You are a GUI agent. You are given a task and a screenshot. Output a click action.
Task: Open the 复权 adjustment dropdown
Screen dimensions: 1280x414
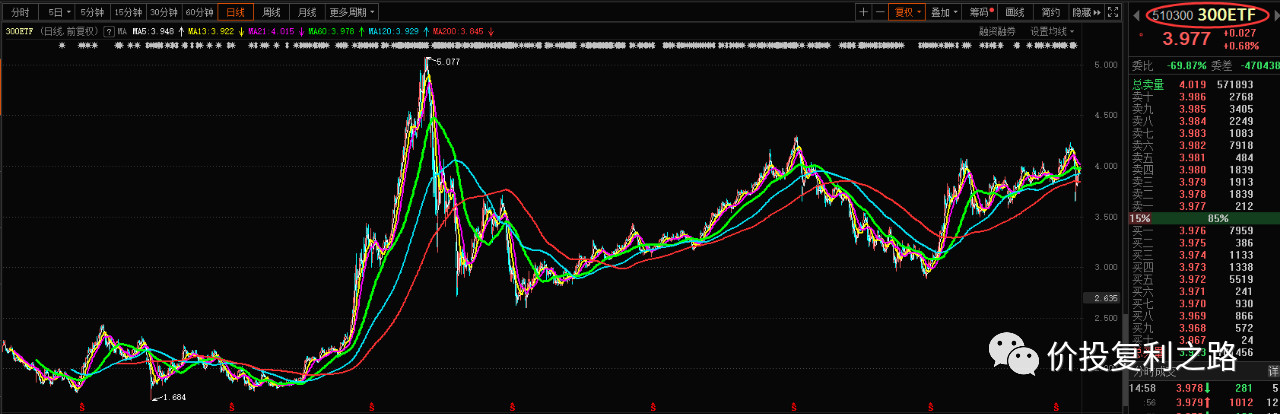click(x=908, y=12)
